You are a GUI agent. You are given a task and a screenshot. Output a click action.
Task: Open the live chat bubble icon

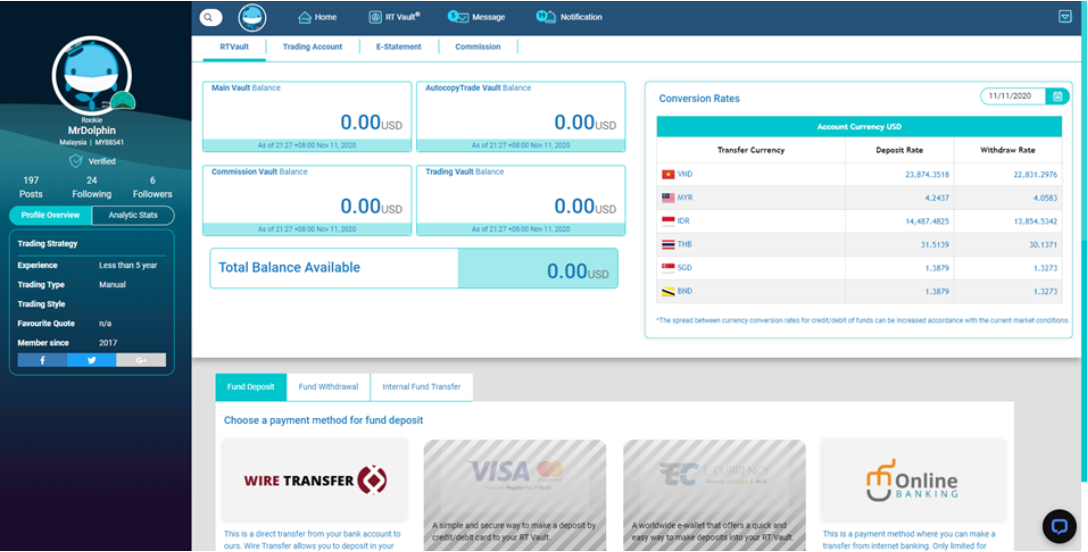pyautogui.click(x=1060, y=526)
